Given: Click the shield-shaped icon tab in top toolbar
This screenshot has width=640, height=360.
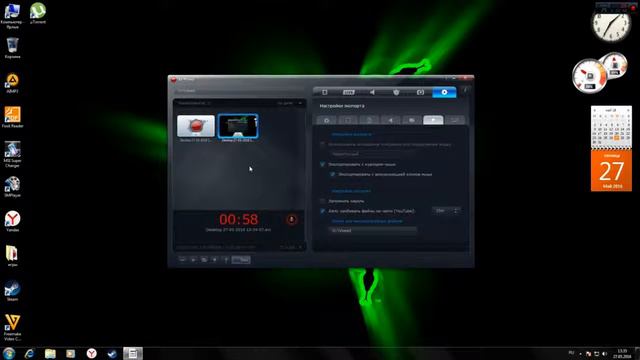Looking at the screenshot, I should point(396,92).
